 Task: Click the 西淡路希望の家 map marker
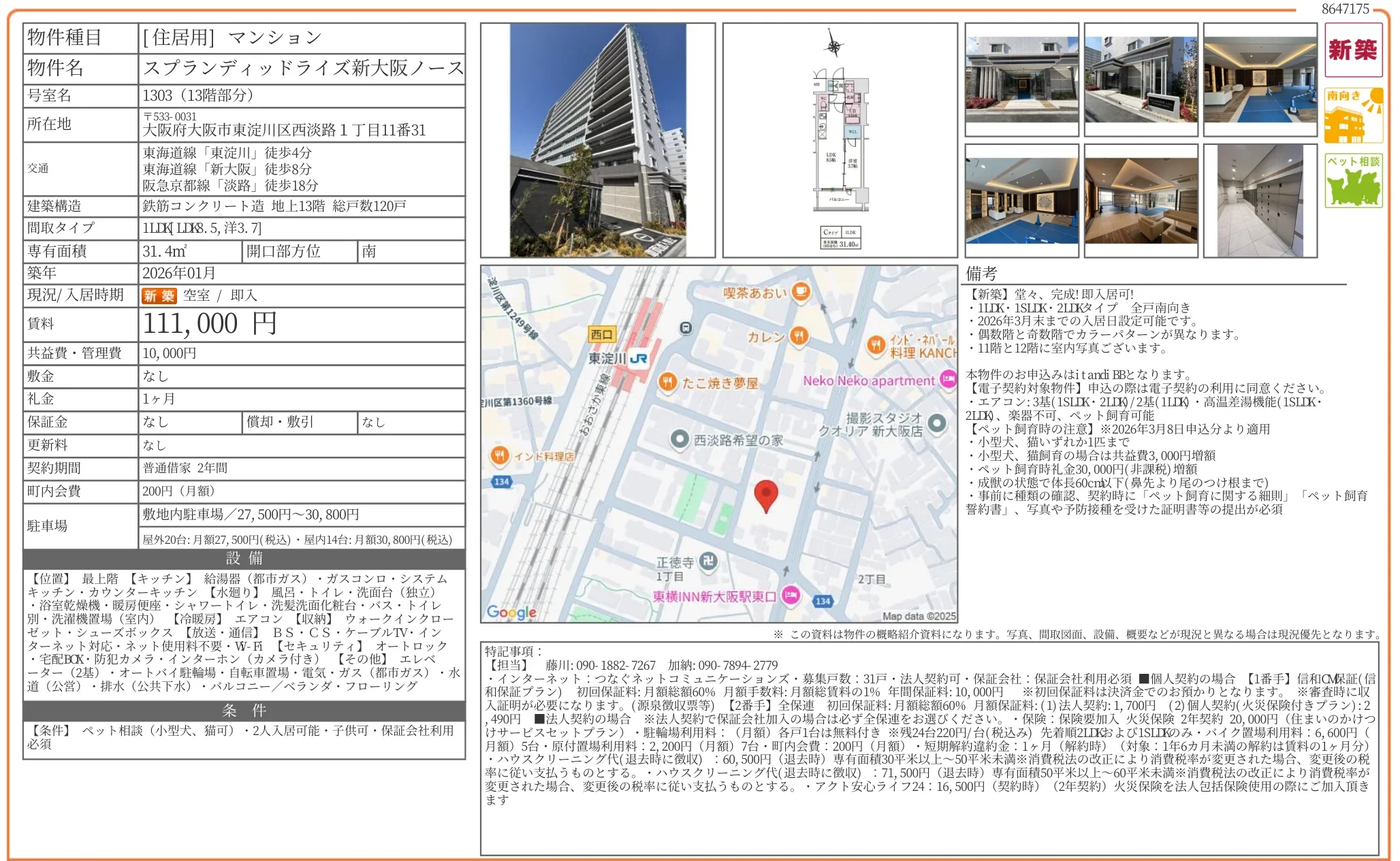pyautogui.click(x=679, y=440)
